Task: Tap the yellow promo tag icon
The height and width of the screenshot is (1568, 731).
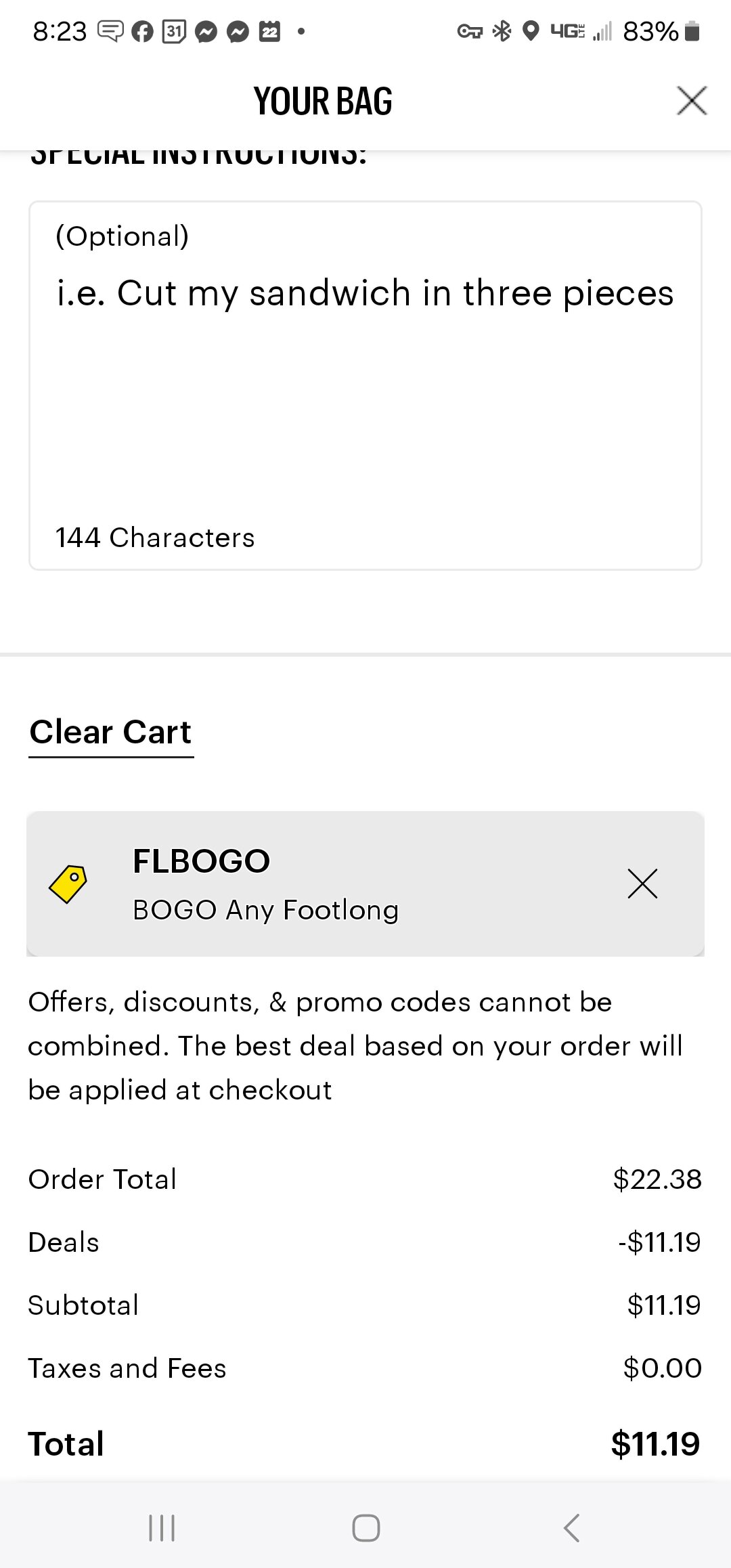Action: (x=68, y=884)
